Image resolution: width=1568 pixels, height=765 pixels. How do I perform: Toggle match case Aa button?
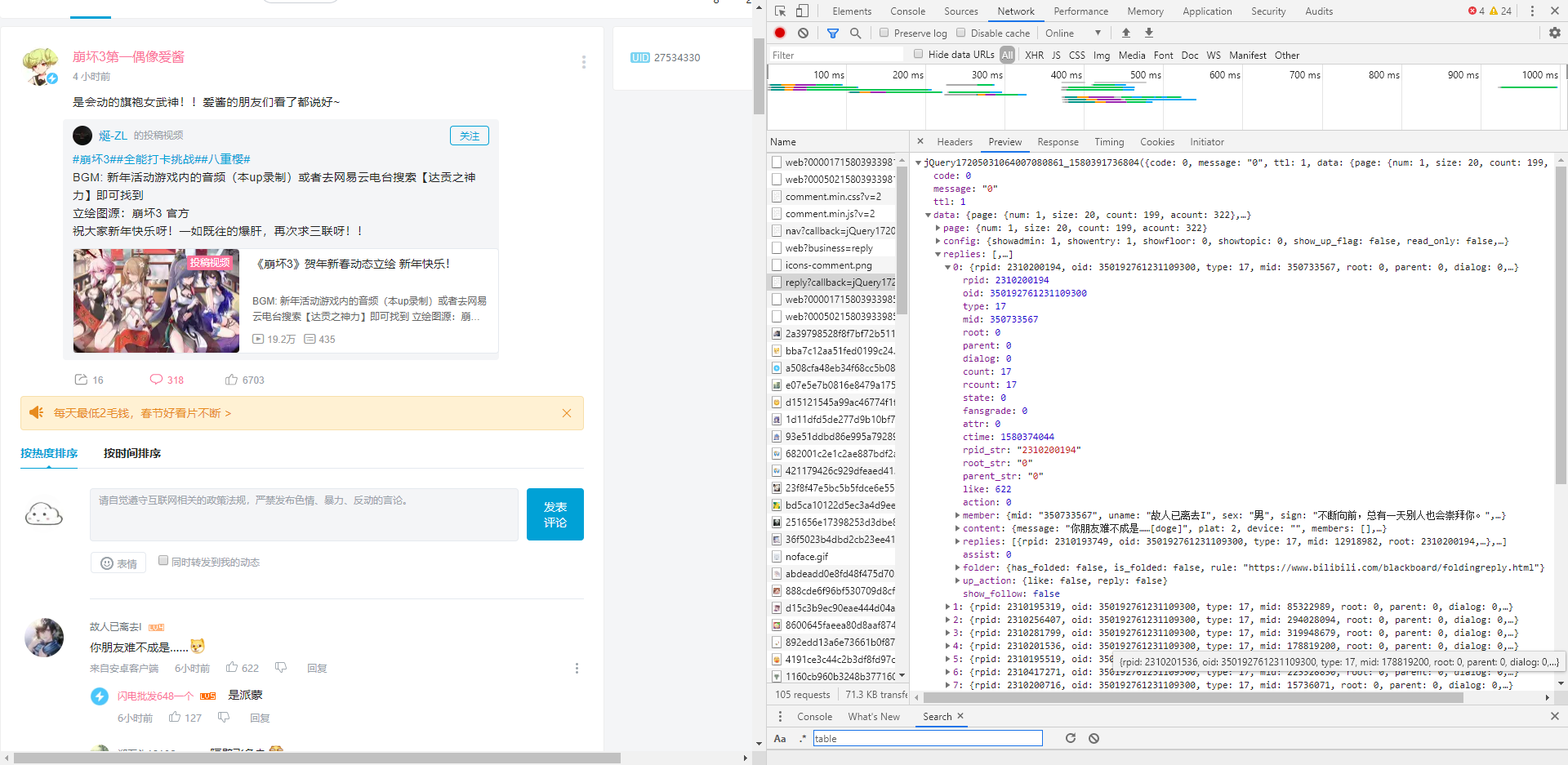(x=780, y=738)
